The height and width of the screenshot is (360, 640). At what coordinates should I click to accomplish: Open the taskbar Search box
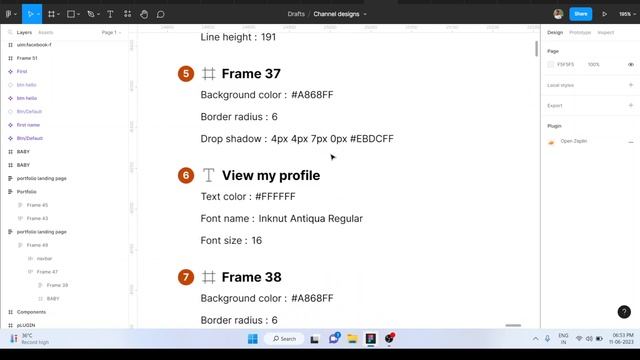tap(284, 339)
